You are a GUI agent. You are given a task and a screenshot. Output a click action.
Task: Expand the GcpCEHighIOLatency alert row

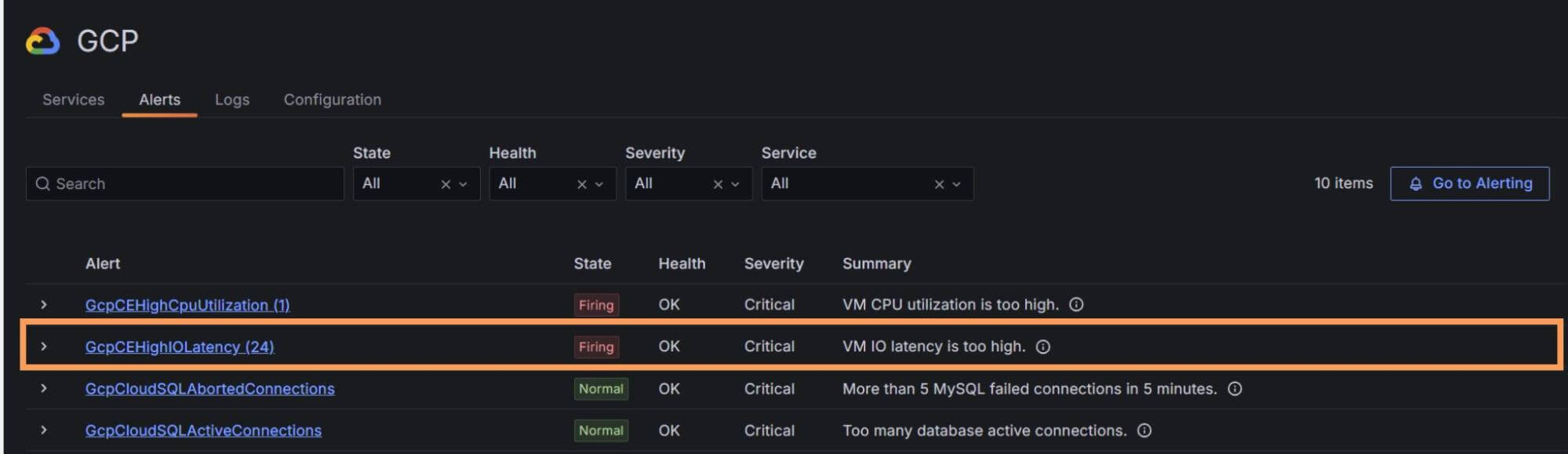point(44,347)
